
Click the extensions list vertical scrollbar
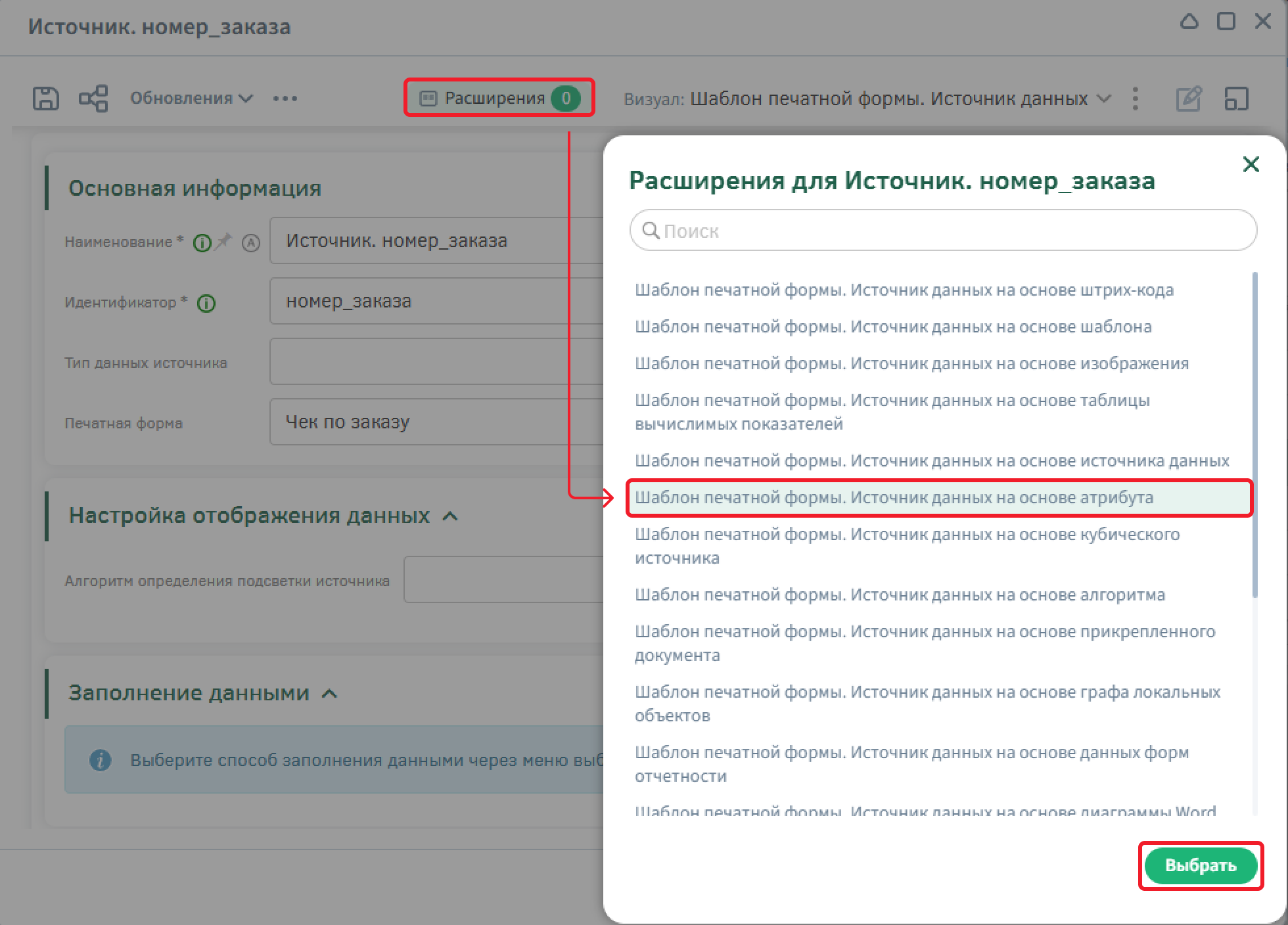[x=1254, y=434]
